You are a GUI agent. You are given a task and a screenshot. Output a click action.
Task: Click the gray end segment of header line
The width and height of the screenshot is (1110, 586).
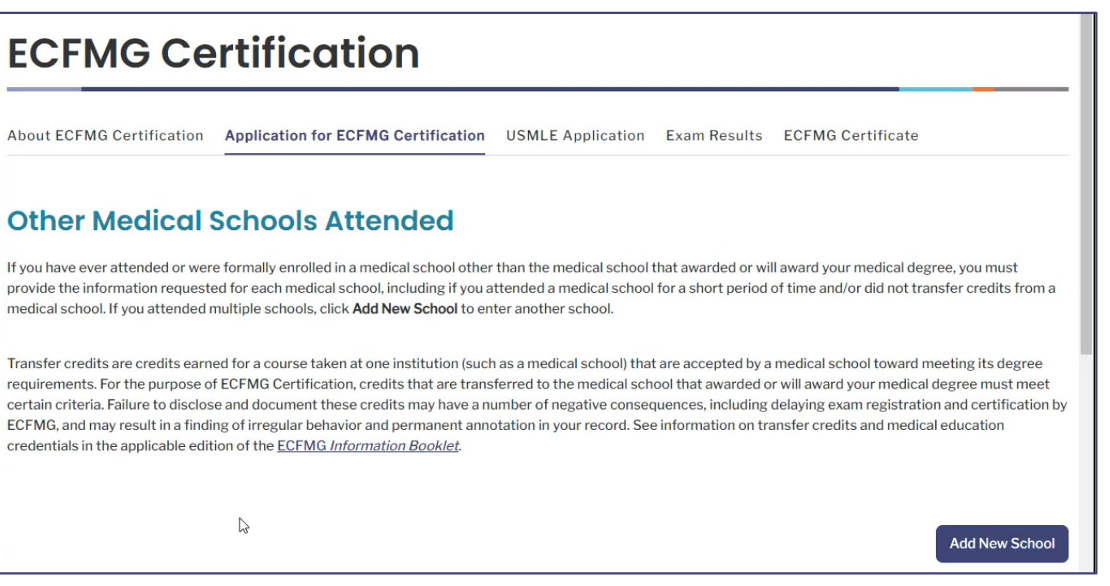1032,89
